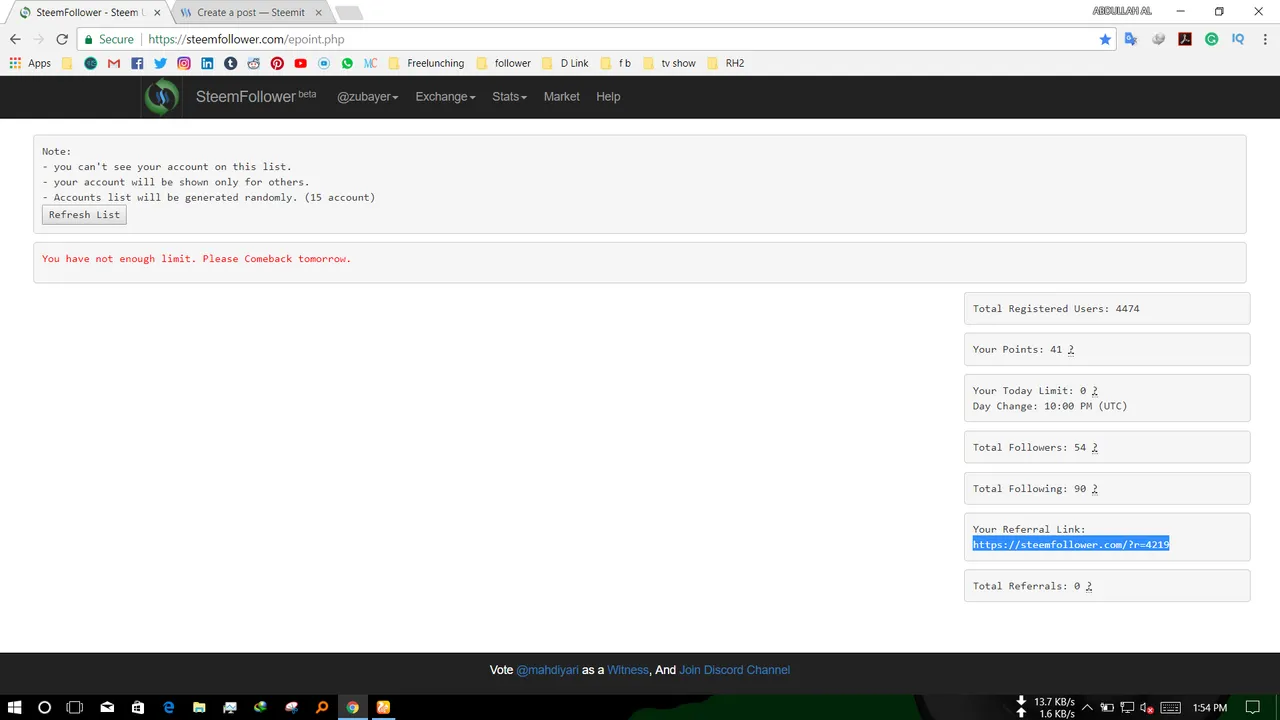
Task: Go back using browser back arrow
Action: tap(15, 39)
